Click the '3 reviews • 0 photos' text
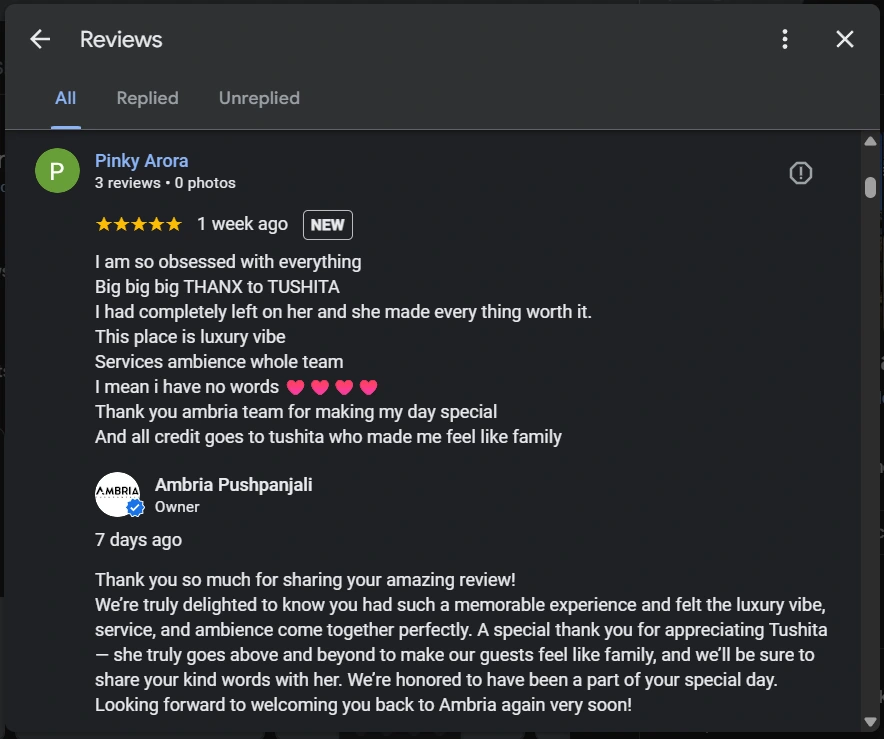The width and height of the screenshot is (884, 739). point(165,183)
